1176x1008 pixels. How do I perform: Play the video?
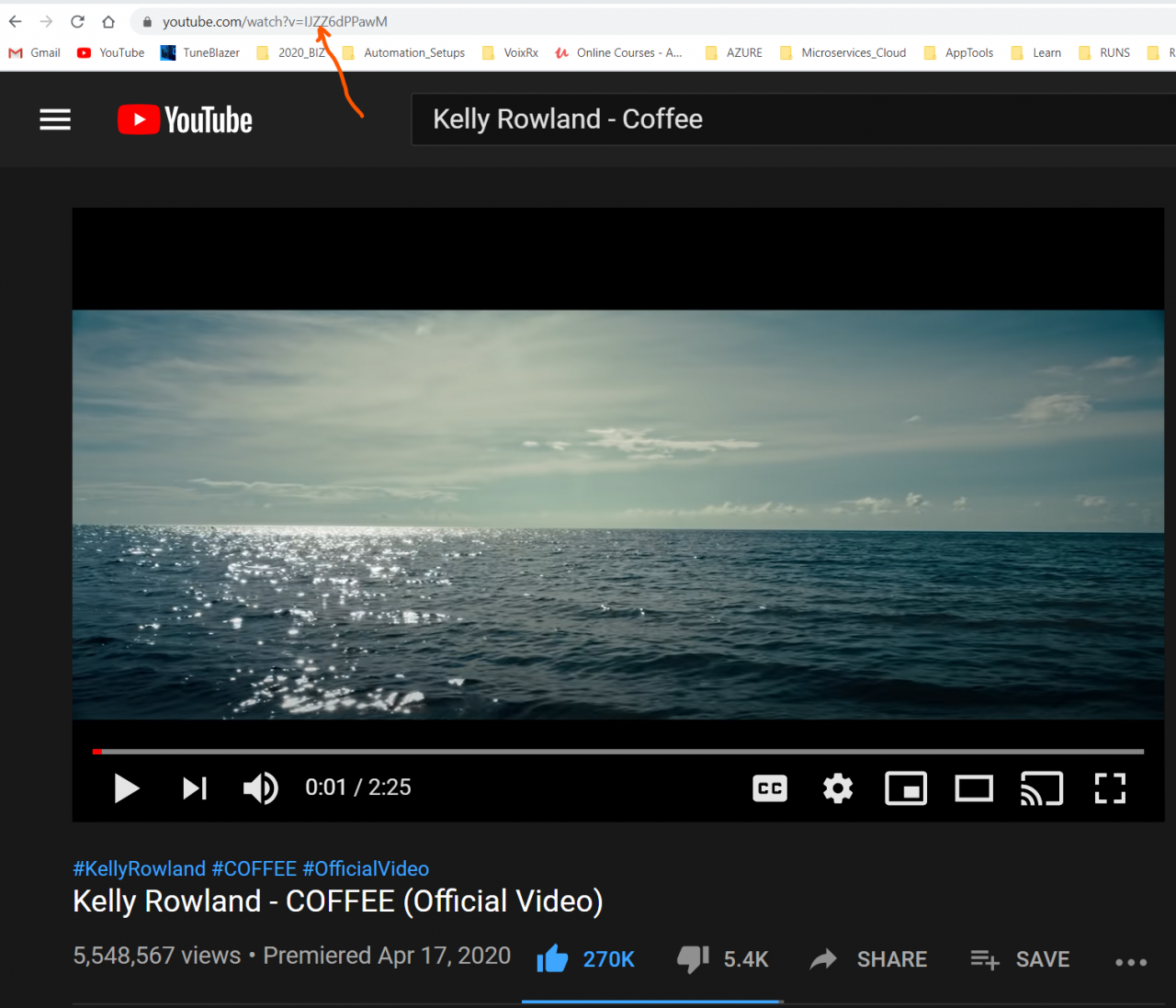click(127, 788)
